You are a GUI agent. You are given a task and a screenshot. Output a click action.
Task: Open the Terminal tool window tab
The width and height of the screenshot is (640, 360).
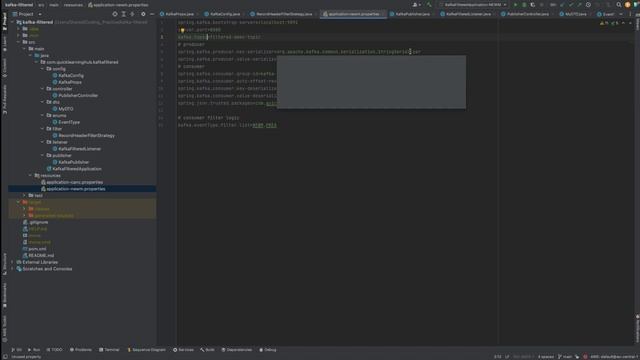(x=109, y=350)
